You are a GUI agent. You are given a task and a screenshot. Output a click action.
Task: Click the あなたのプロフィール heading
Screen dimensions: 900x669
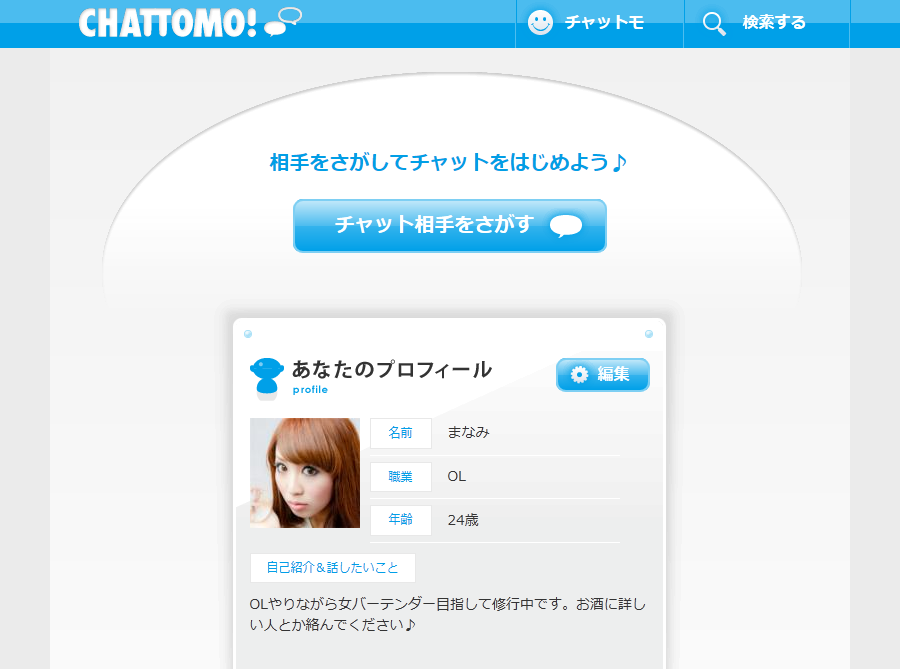point(392,369)
